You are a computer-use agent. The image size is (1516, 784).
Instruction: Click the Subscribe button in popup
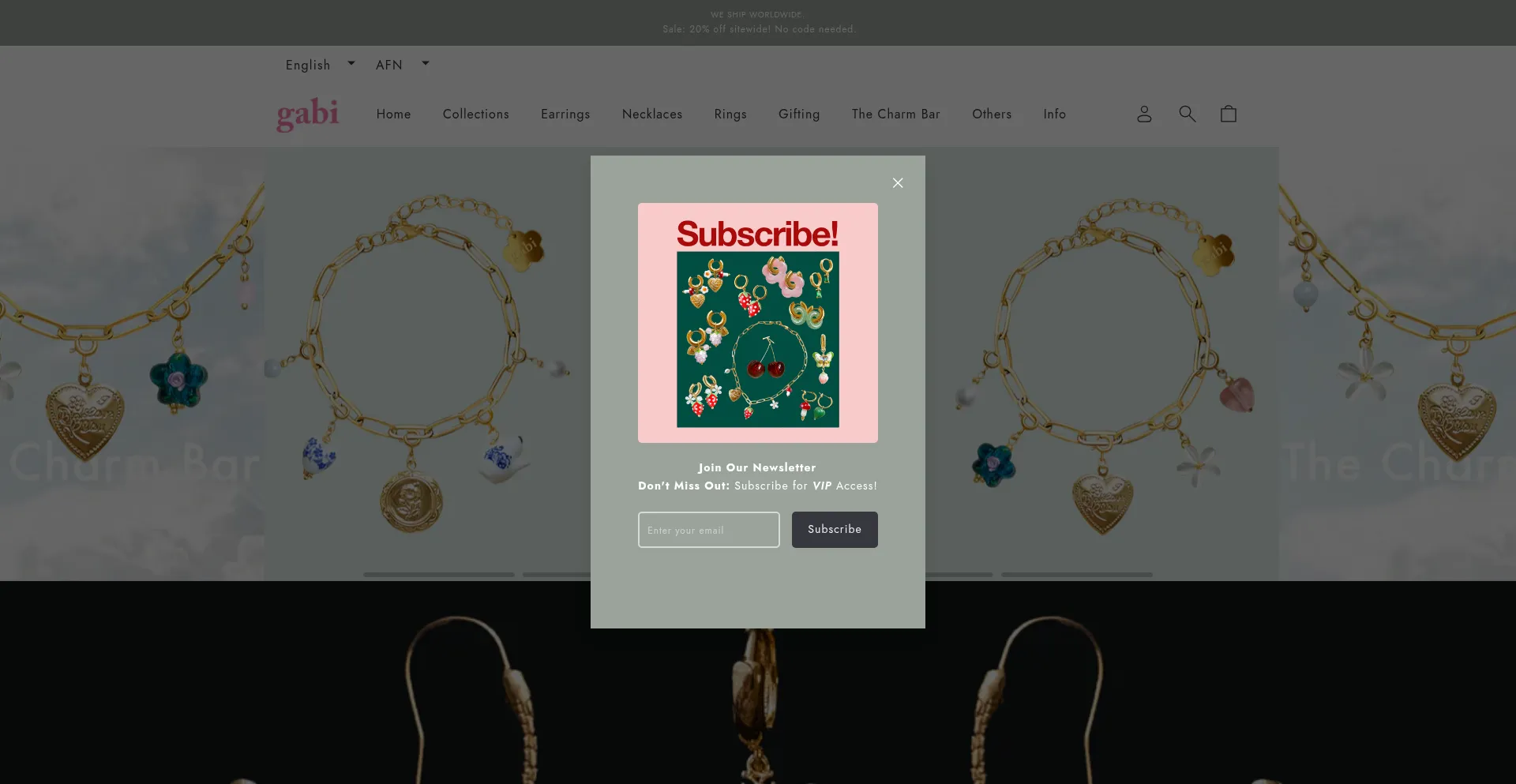coord(835,530)
